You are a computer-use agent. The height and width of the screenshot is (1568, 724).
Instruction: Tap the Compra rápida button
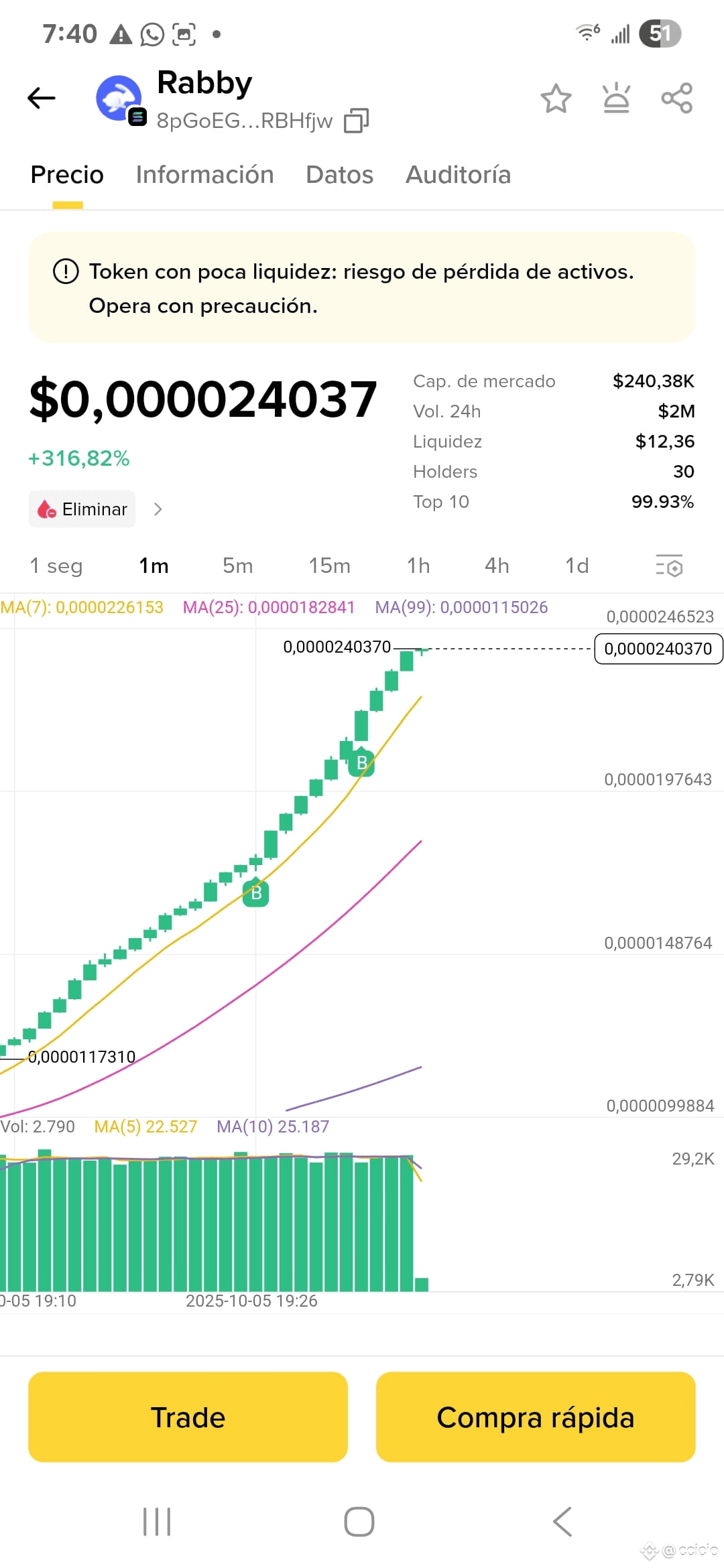point(536,1417)
